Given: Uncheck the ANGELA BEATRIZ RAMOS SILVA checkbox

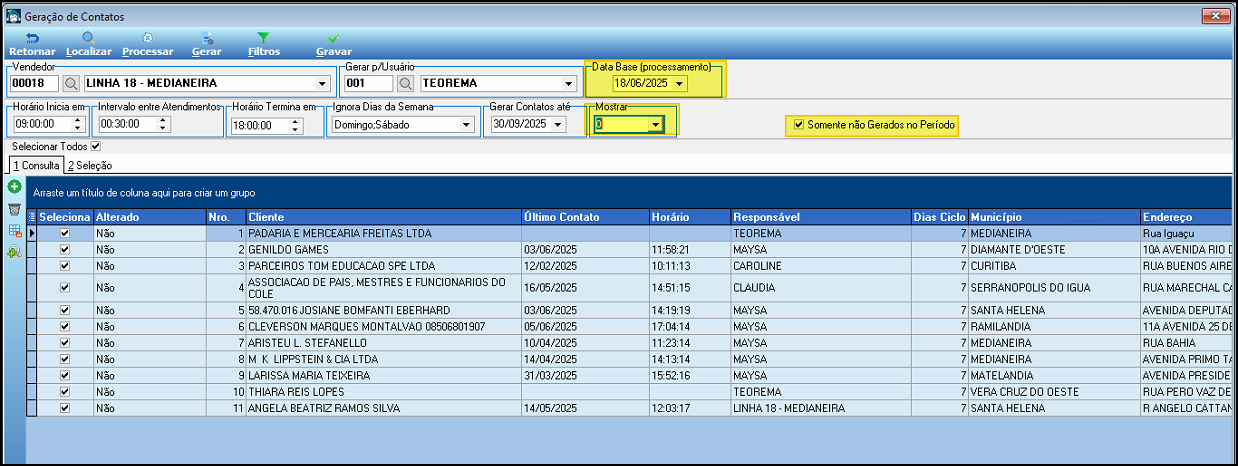Looking at the screenshot, I should (65, 408).
